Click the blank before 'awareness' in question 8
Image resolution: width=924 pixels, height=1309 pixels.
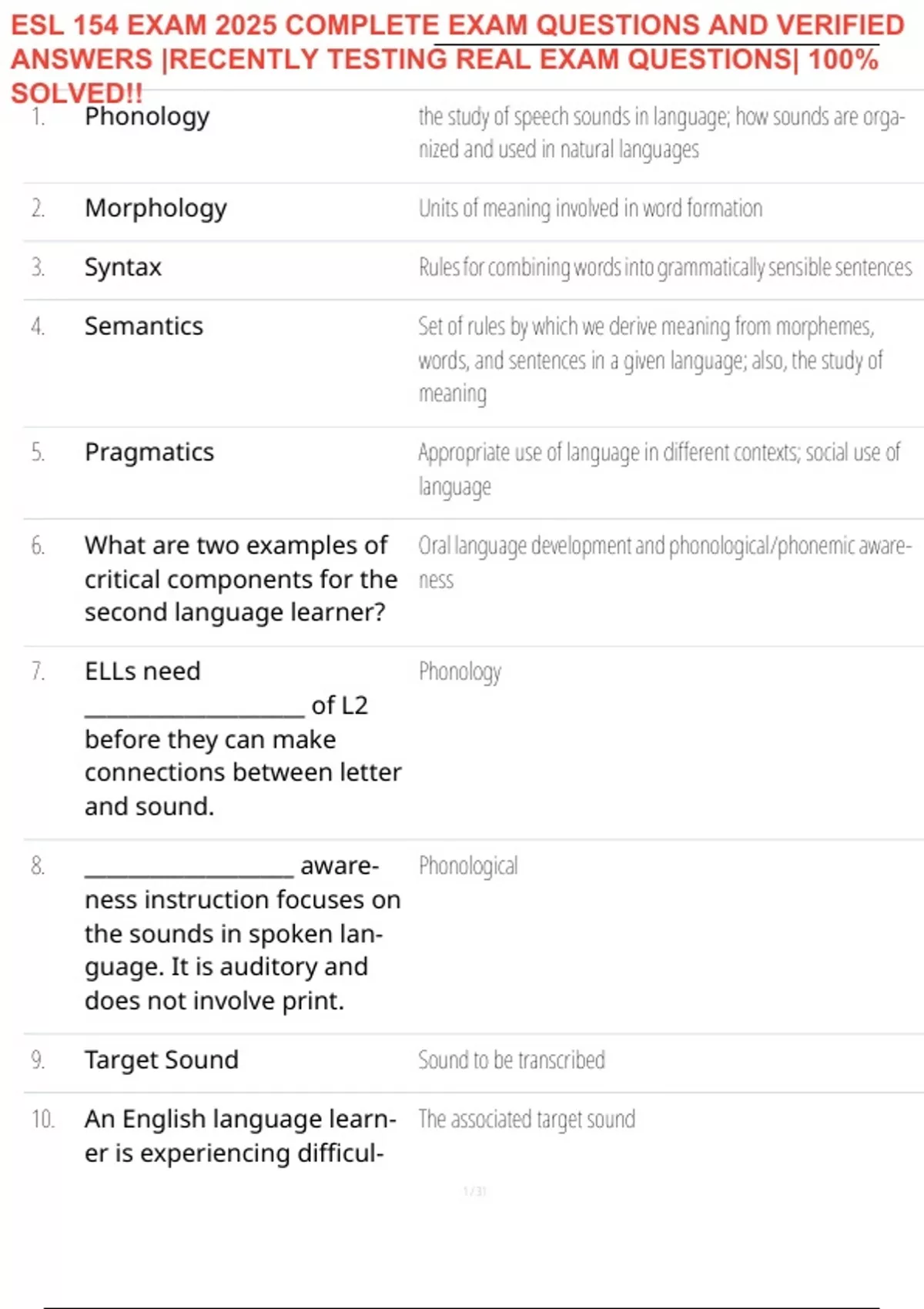click(189, 869)
